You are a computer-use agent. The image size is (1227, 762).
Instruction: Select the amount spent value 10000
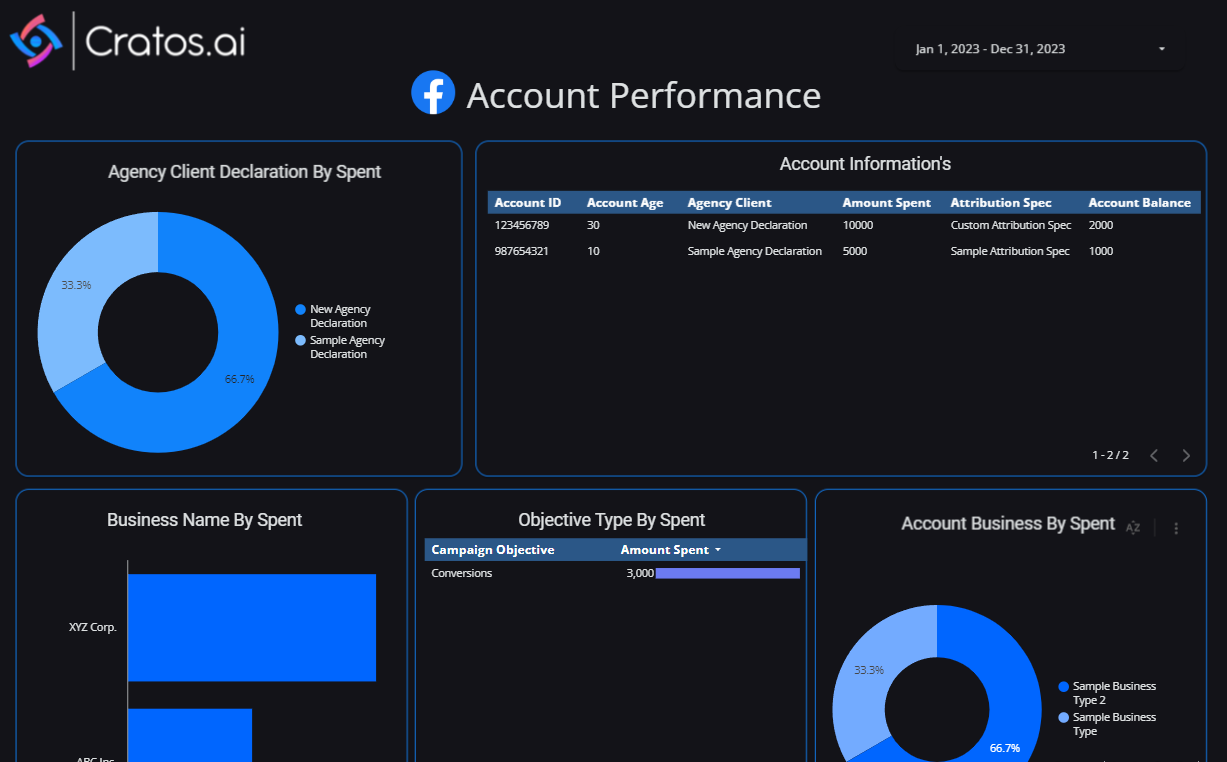[x=858, y=225]
